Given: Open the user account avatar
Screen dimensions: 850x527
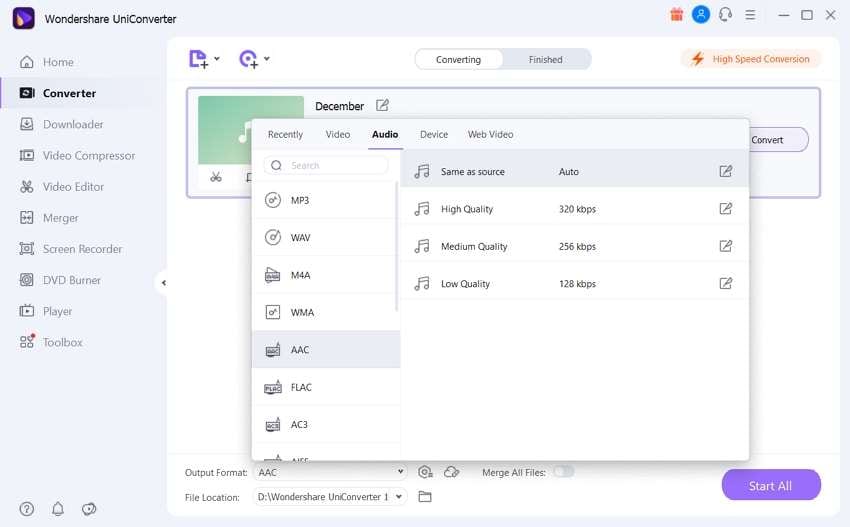Looking at the screenshot, I should (x=700, y=15).
